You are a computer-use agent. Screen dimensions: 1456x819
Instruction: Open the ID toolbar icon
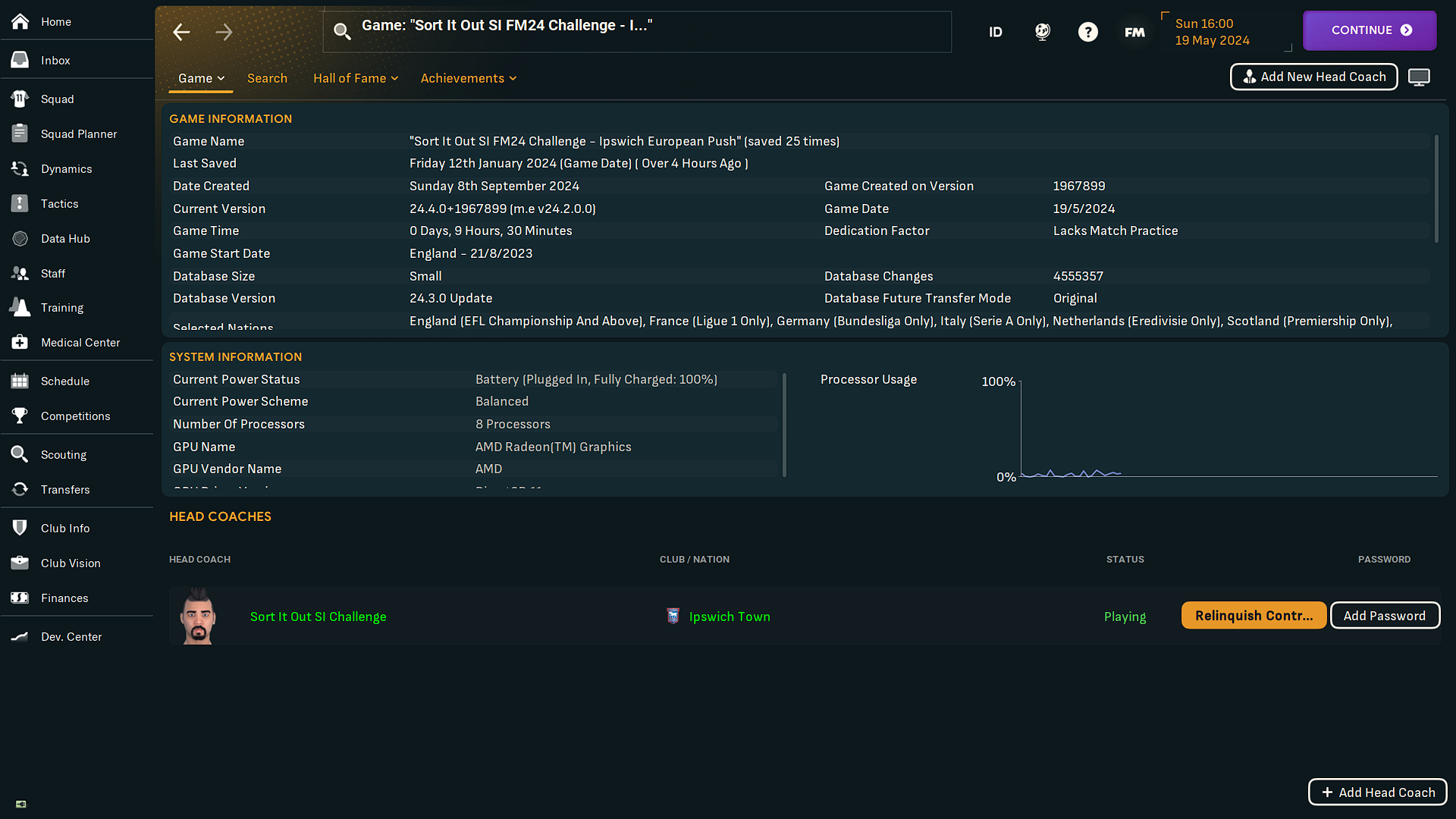pyautogui.click(x=996, y=32)
